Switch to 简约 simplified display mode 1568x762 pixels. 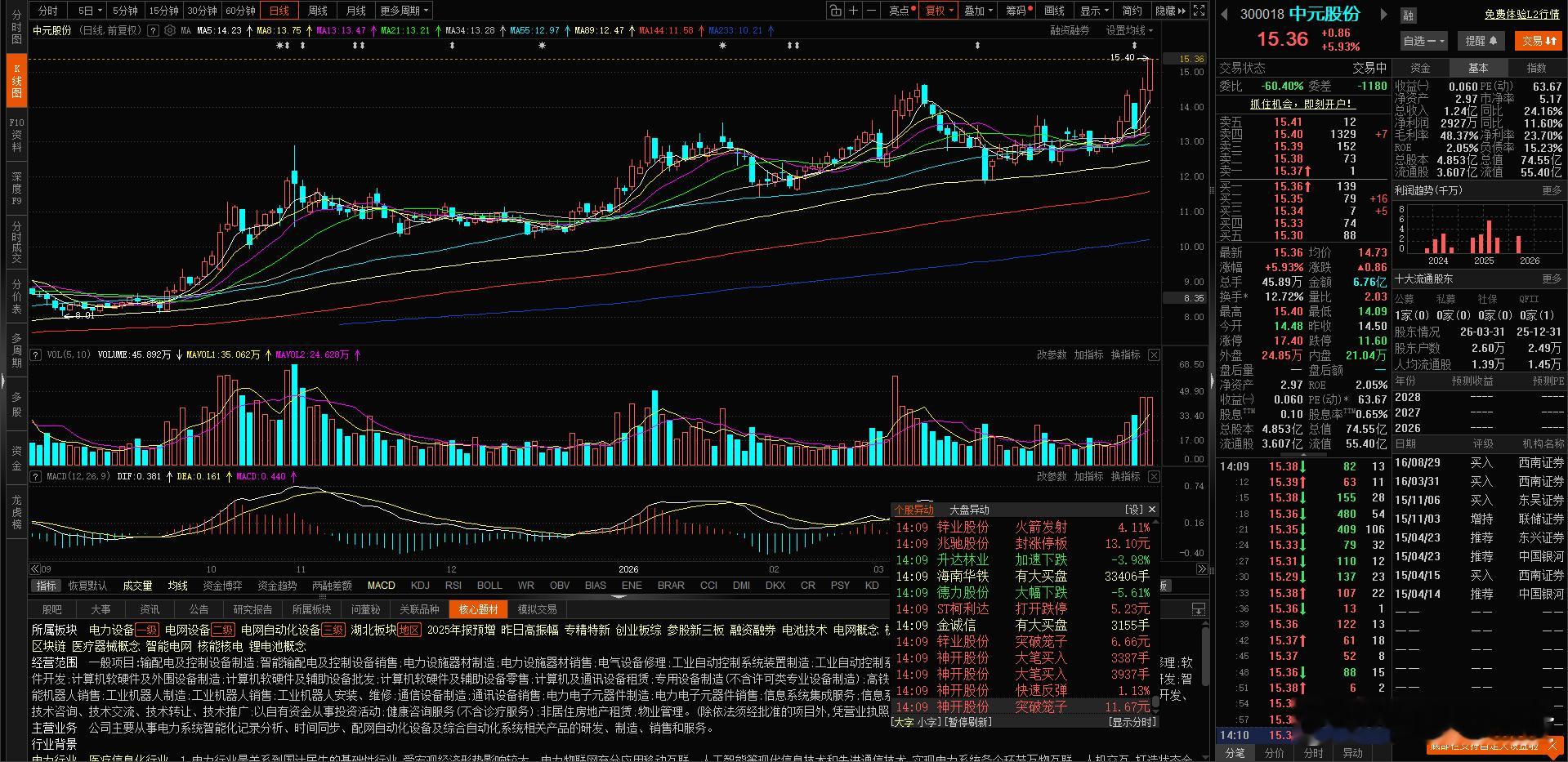[1132, 11]
